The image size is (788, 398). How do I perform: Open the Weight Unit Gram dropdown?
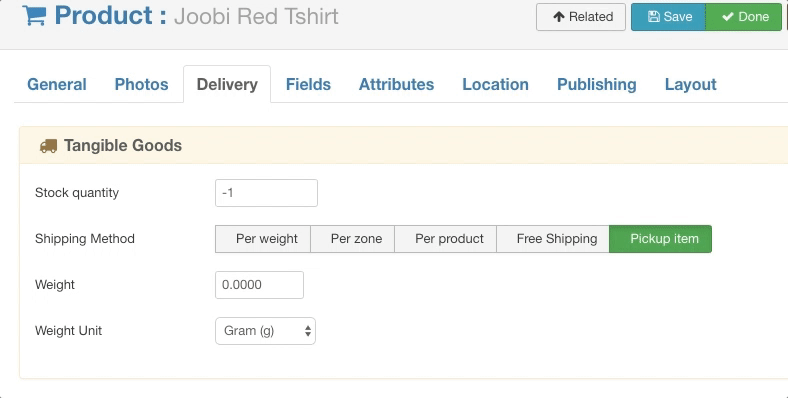click(x=265, y=331)
